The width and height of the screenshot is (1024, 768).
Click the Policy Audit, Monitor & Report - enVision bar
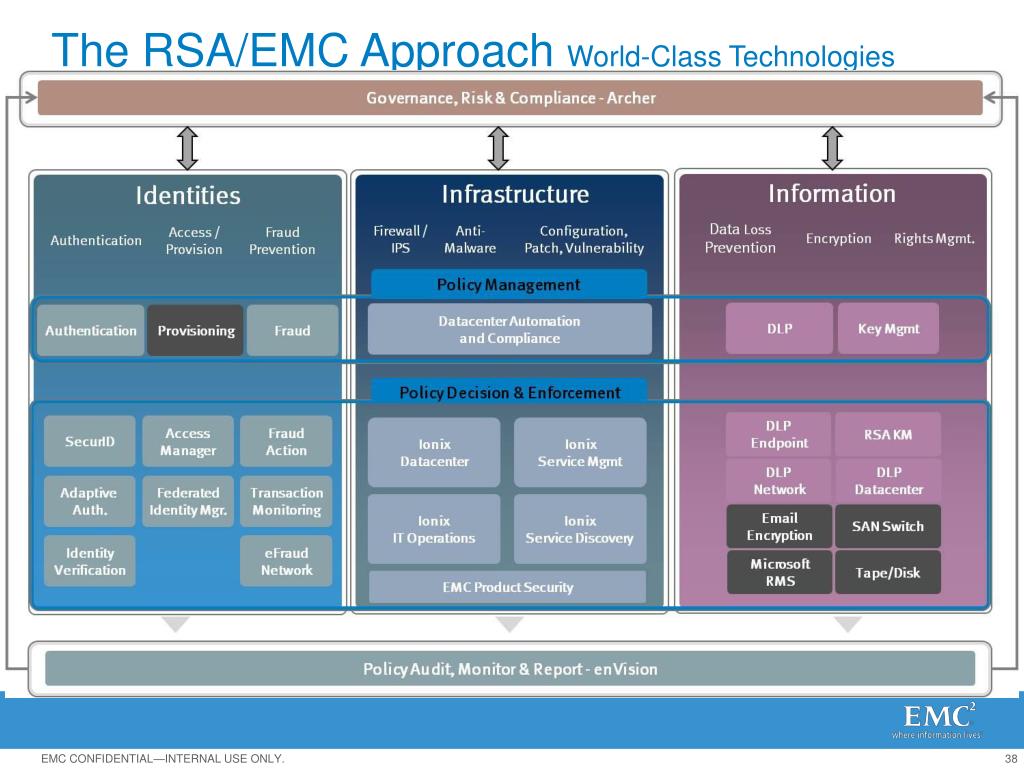pos(510,669)
